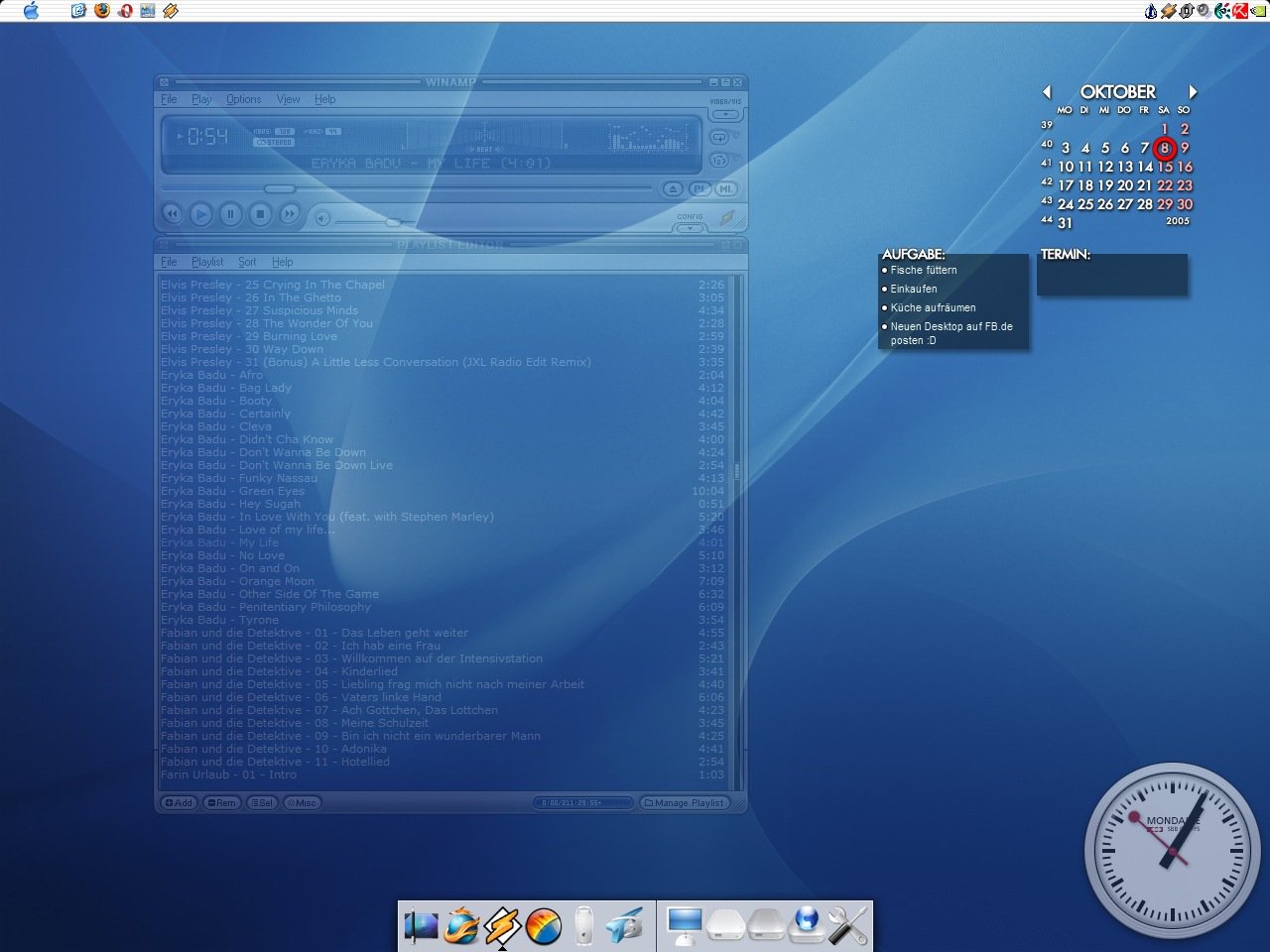
Task: Click the Winamp lightning bolt logo
Action: click(x=727, y=217)
